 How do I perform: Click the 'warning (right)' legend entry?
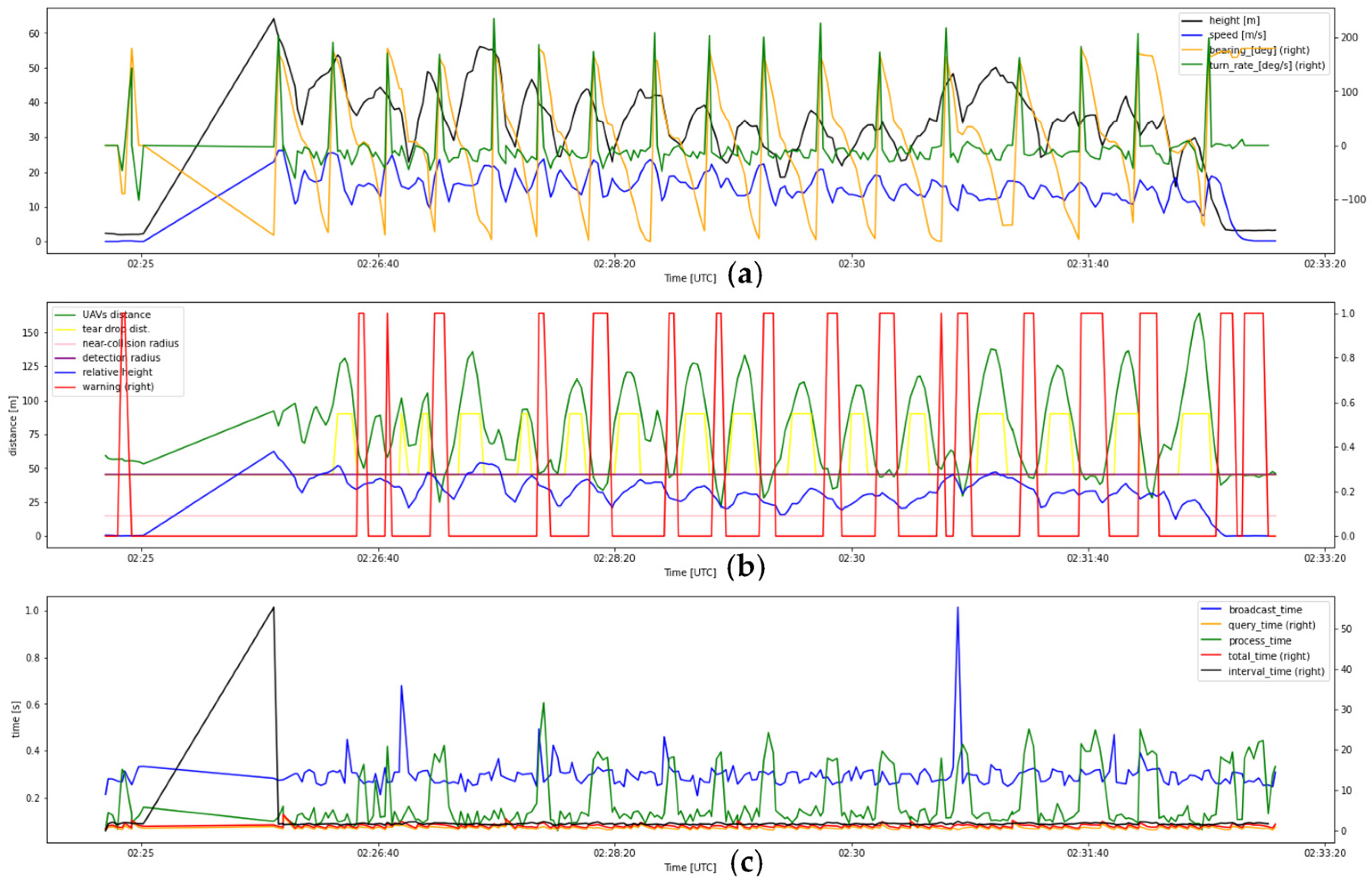tap(118, 387)
